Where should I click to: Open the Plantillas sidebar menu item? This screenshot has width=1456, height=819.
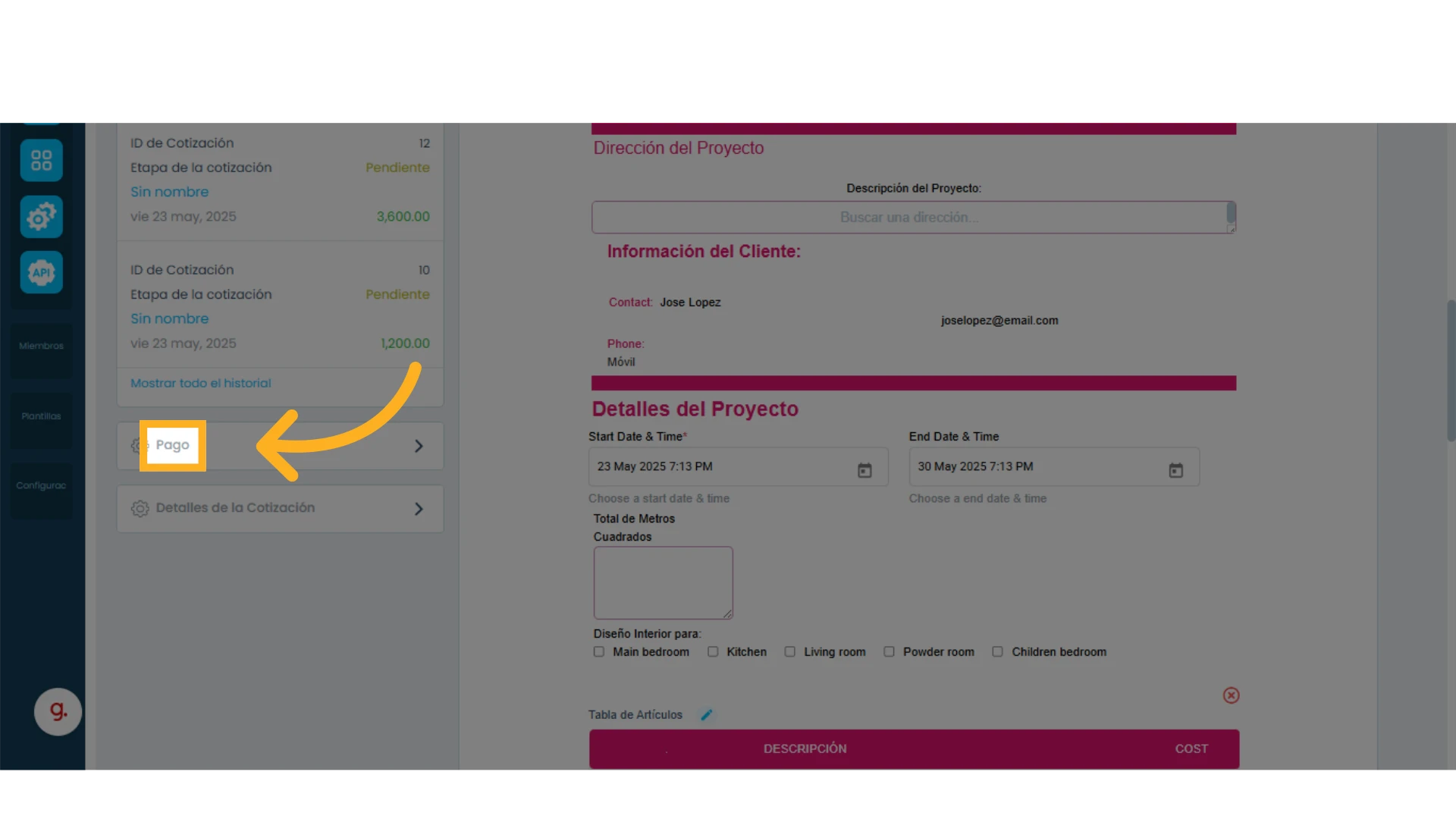click(x=41, y=416)
